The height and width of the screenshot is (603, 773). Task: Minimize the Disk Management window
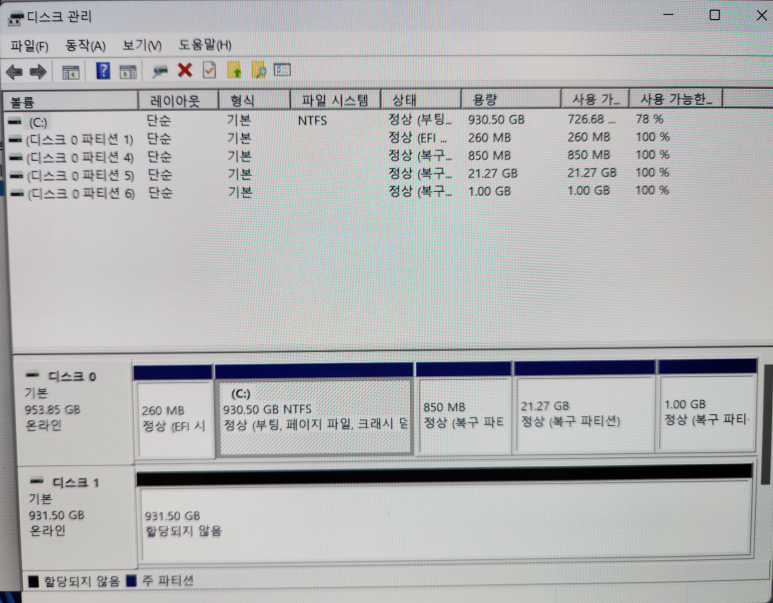pyautogui.click(x=668, y=15)
